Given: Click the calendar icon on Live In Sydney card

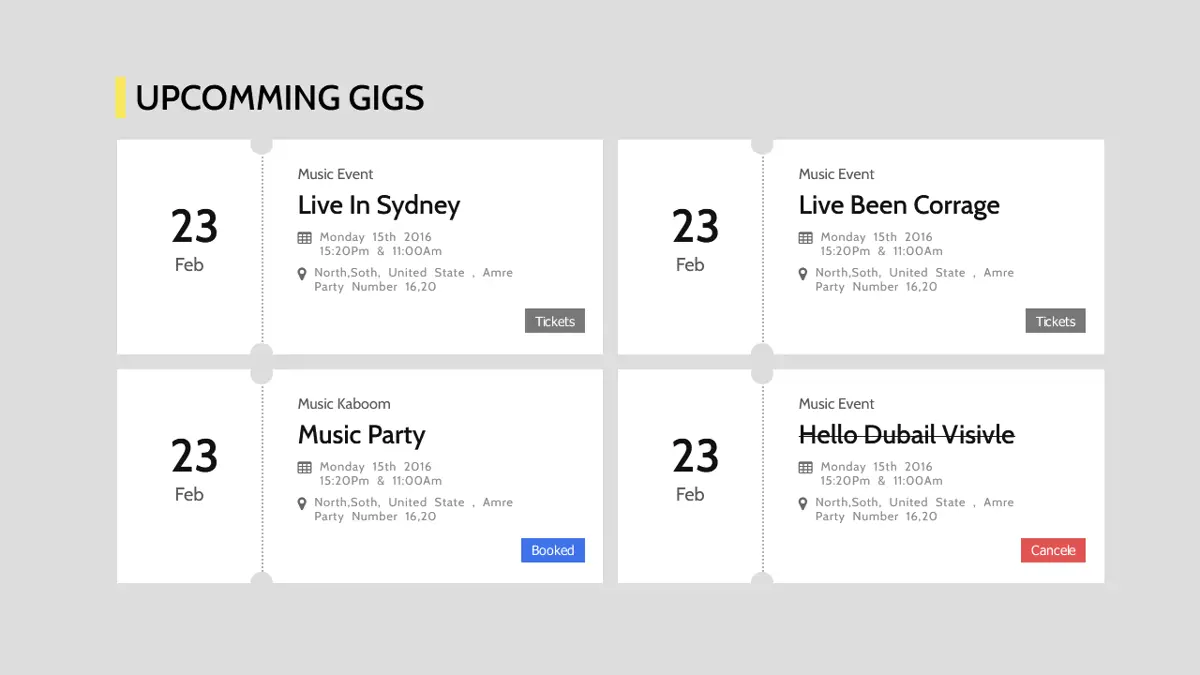Looking at the screenshot, I should tap(302, 237).
